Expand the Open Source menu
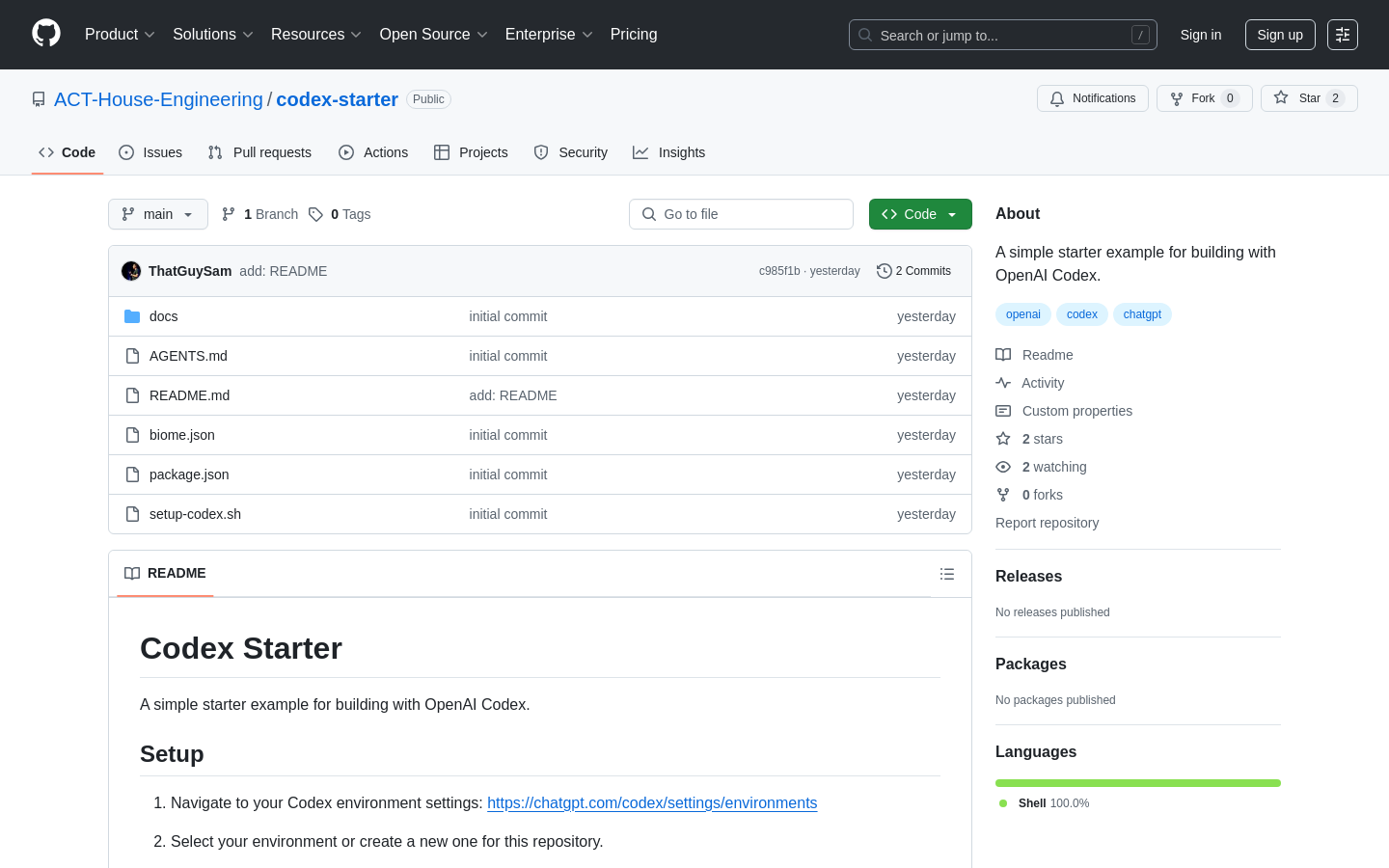The height and width of the screenshot is (868, 1389). coord(434,35)
